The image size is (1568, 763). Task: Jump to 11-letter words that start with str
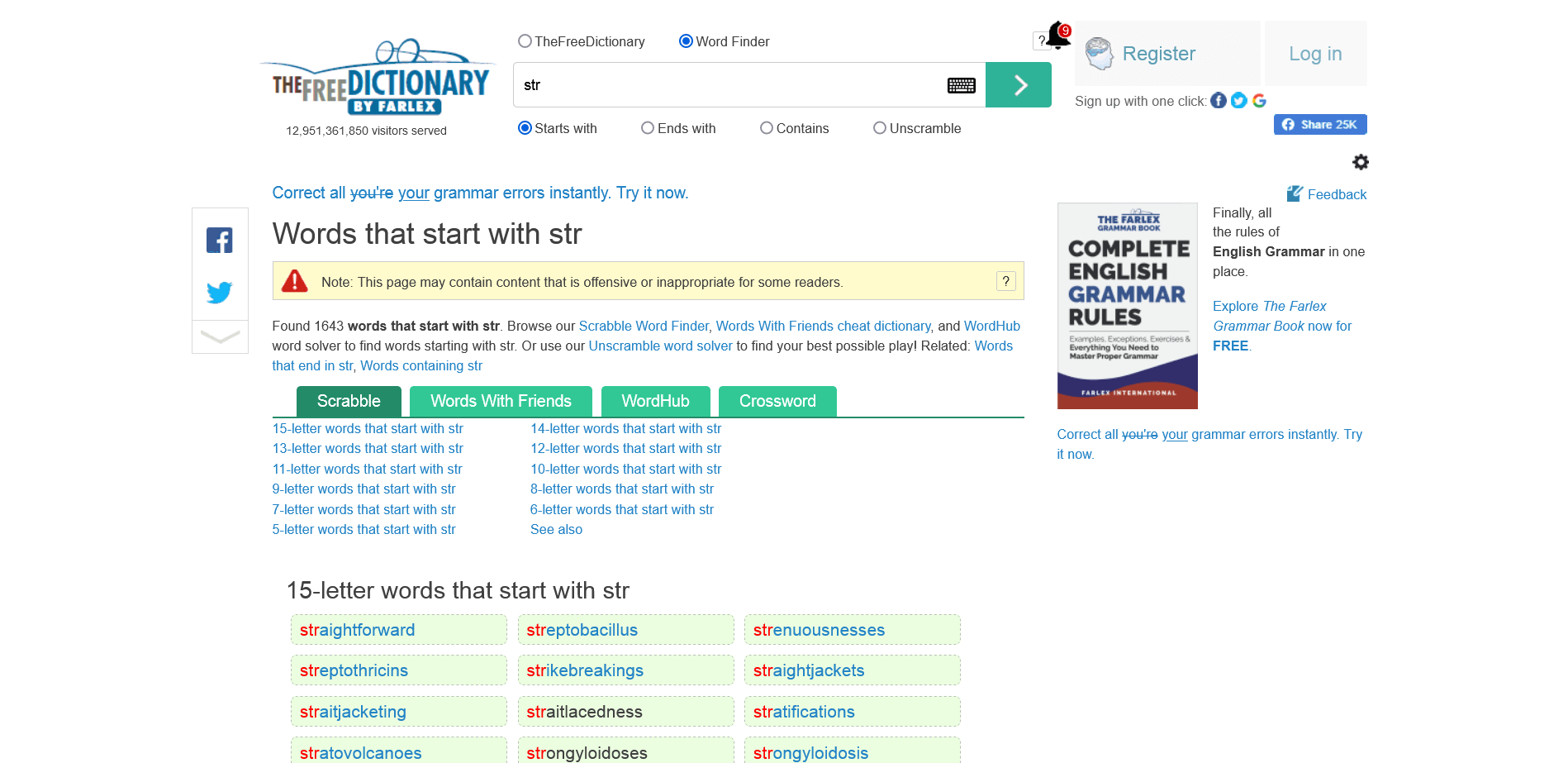[x=368, y=469]
